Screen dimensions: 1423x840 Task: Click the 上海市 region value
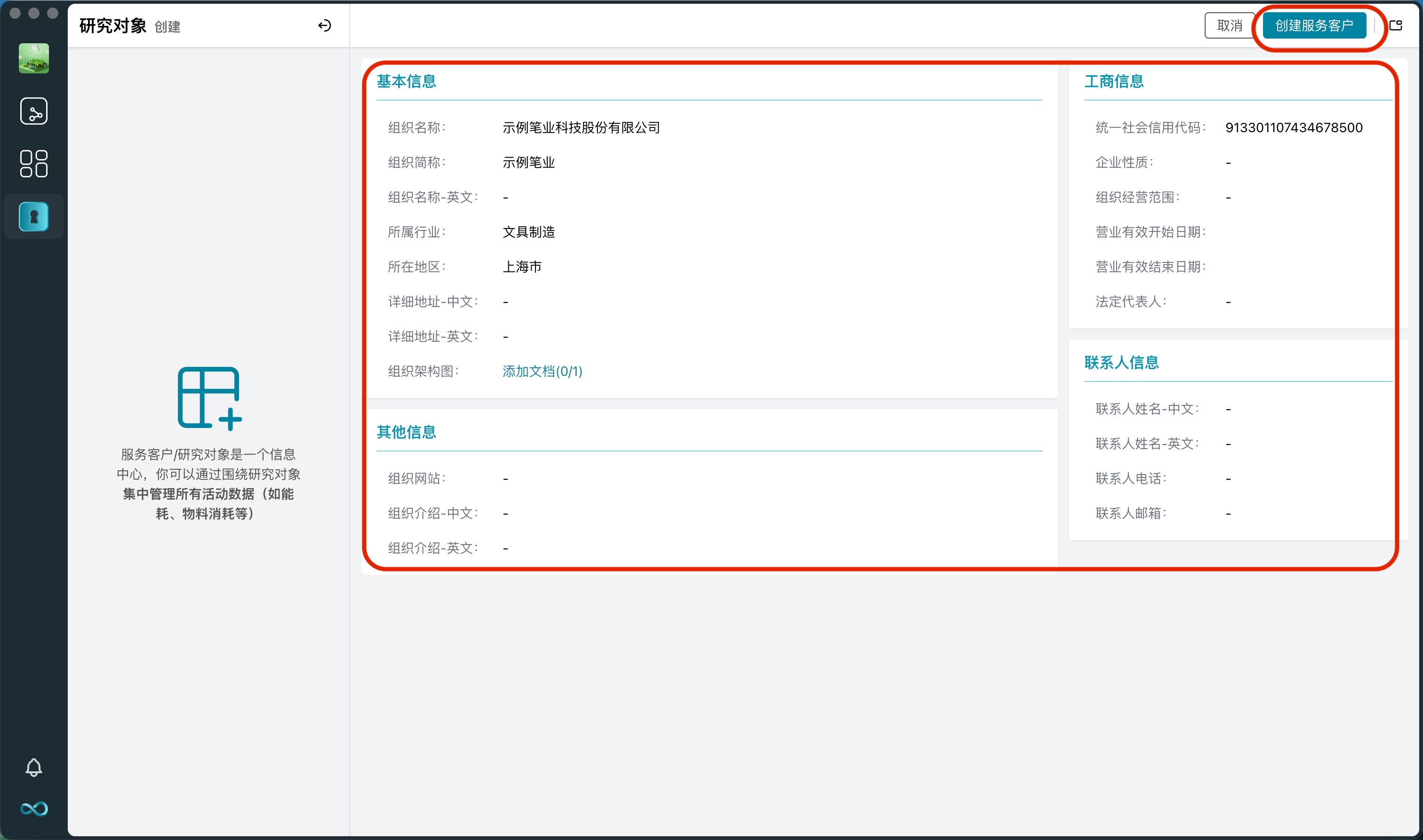pyautogui.click(x=521, y=267)
